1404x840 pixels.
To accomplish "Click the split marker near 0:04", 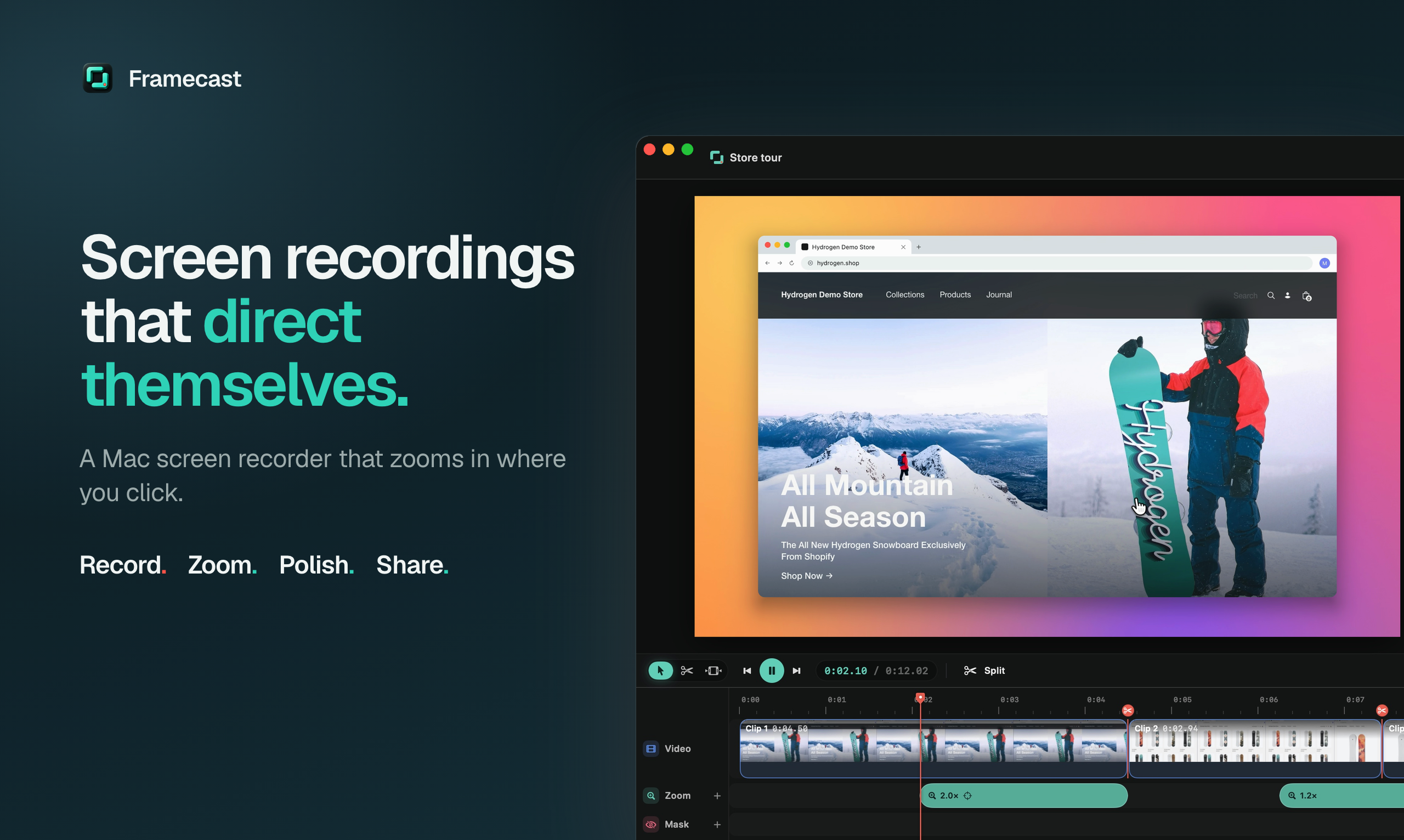I will pyautogui.click(x=1128, y=711).
